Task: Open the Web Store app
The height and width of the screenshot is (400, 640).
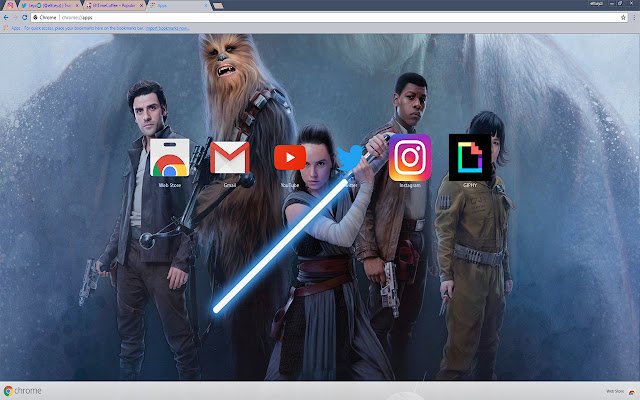Action: point(169,158)
